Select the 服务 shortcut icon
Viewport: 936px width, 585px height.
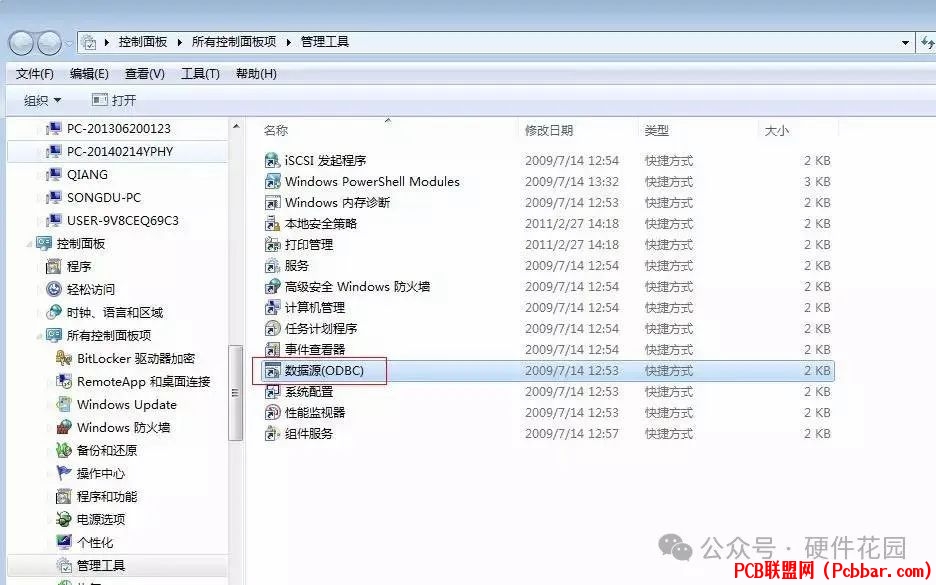click(x=272, y=266)
